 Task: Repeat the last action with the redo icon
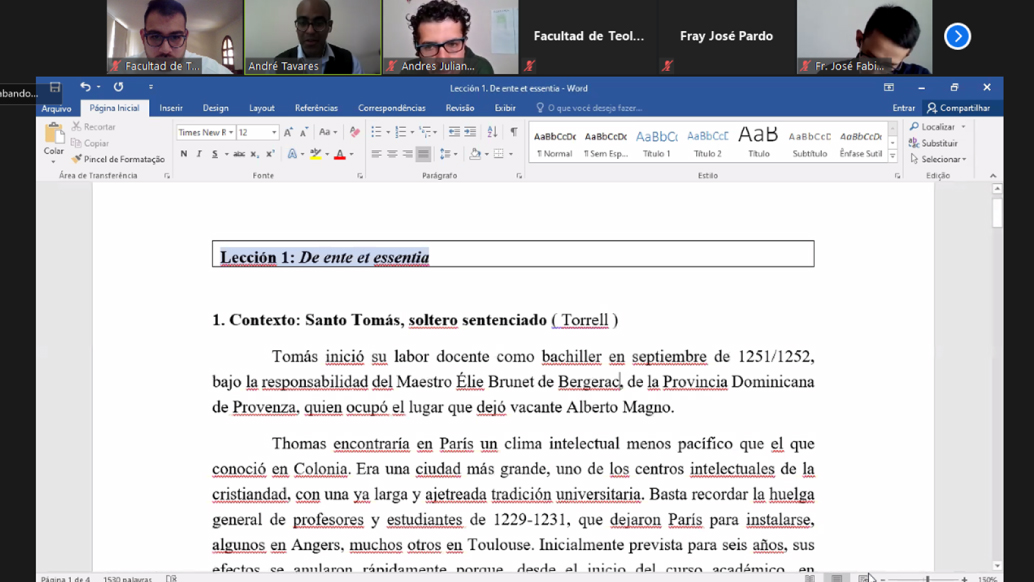click(118, 87)
